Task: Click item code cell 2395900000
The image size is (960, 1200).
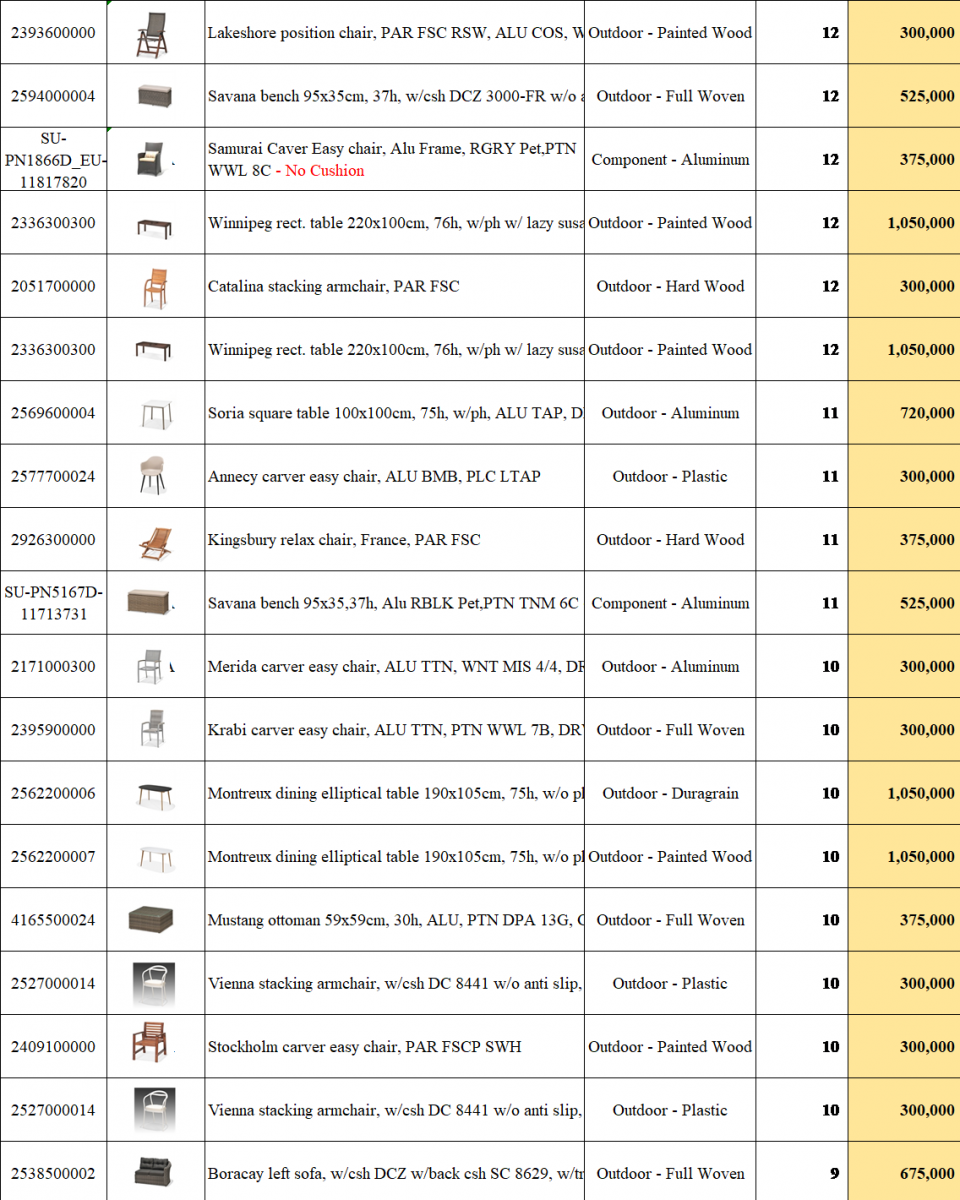Action: (54, 730)
